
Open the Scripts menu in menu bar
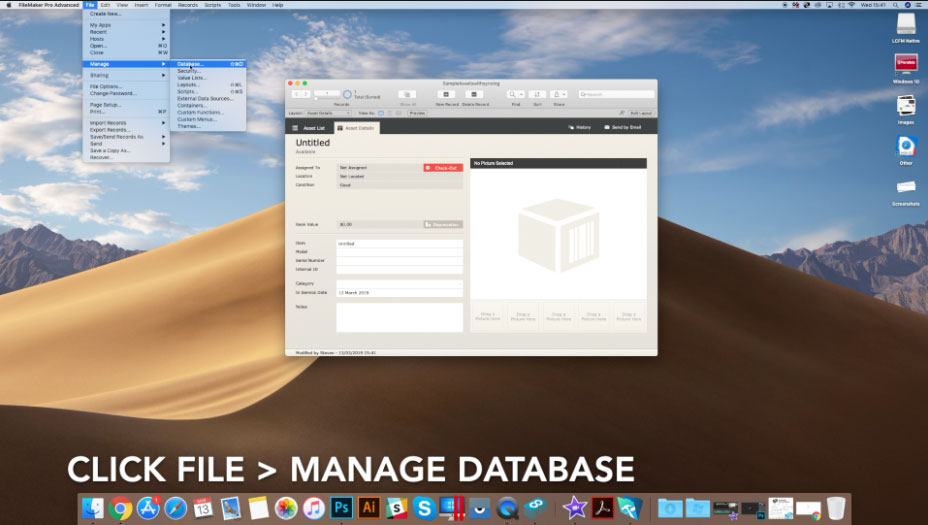(x=212, y=5)
